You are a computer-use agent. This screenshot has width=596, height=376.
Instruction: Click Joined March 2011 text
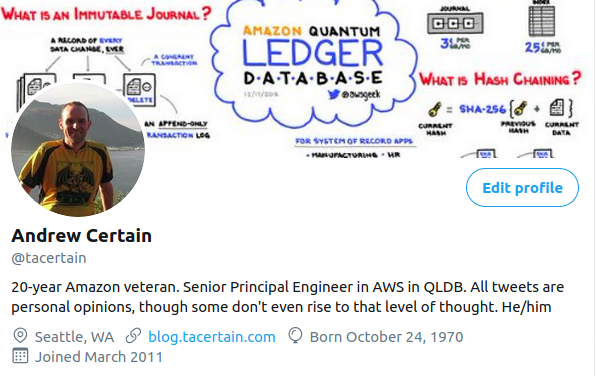coord(99,357)
